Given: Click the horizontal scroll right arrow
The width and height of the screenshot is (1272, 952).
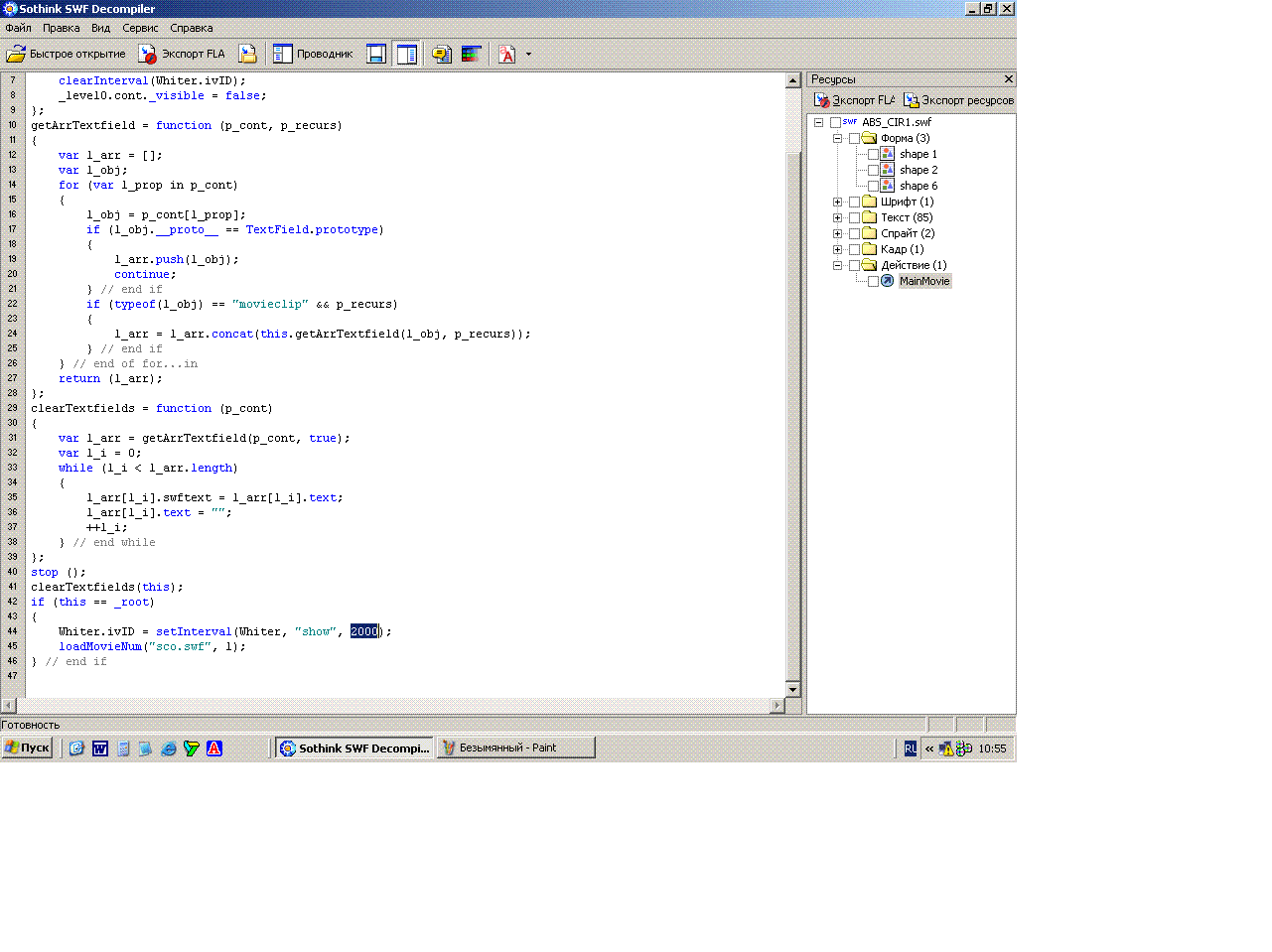Looking at the screenshot, I should click(x=777, y=705).
